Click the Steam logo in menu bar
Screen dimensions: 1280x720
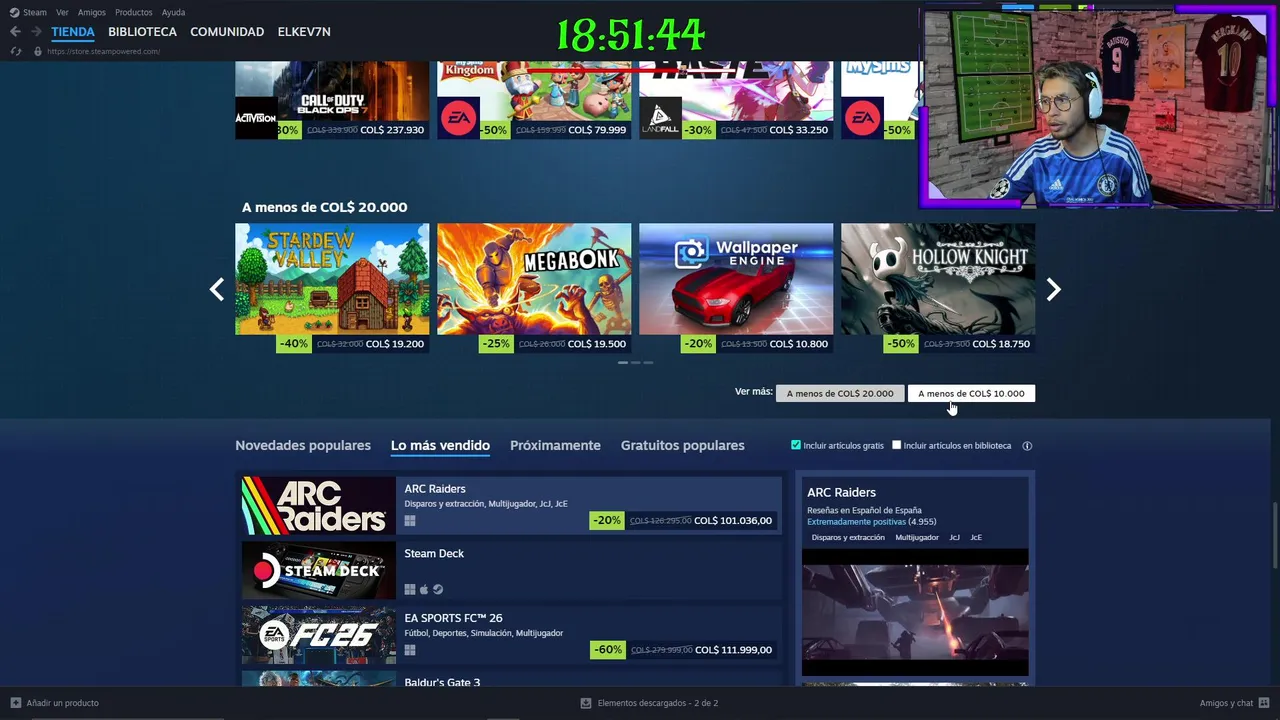[x=14, y=12]
